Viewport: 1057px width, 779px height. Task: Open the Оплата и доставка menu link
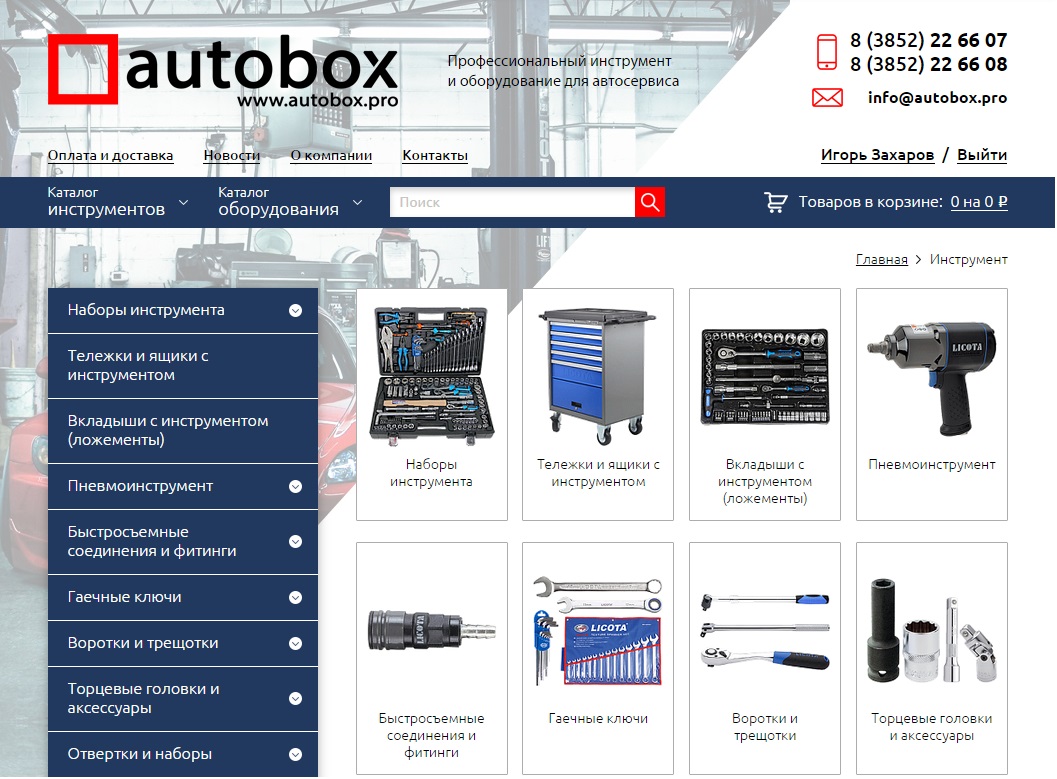coord(110,156)
